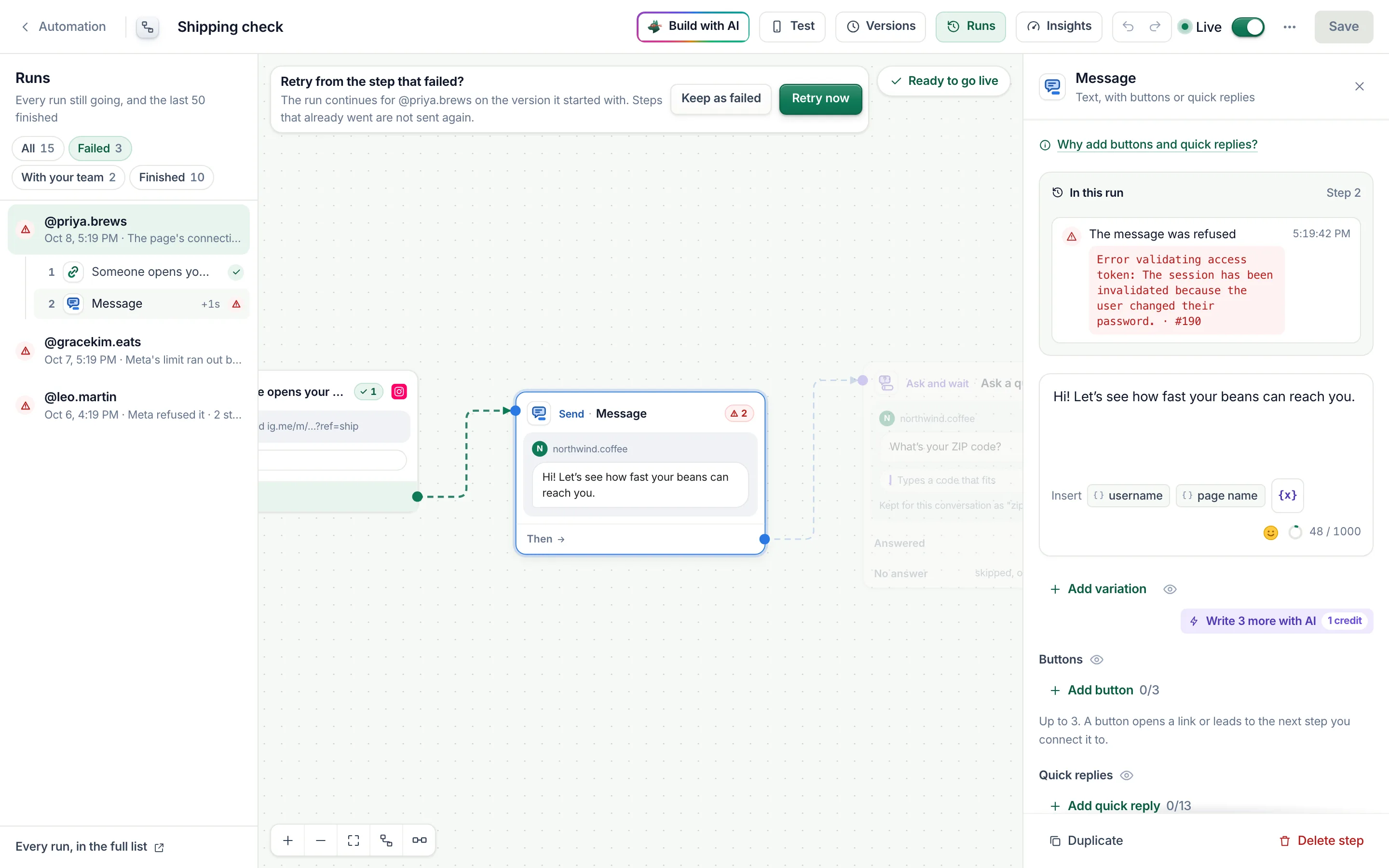Toggle the Live switch off
The width and height of the screenshot is (1389, 868).
pyautogui.click(x=1248, y=27)
